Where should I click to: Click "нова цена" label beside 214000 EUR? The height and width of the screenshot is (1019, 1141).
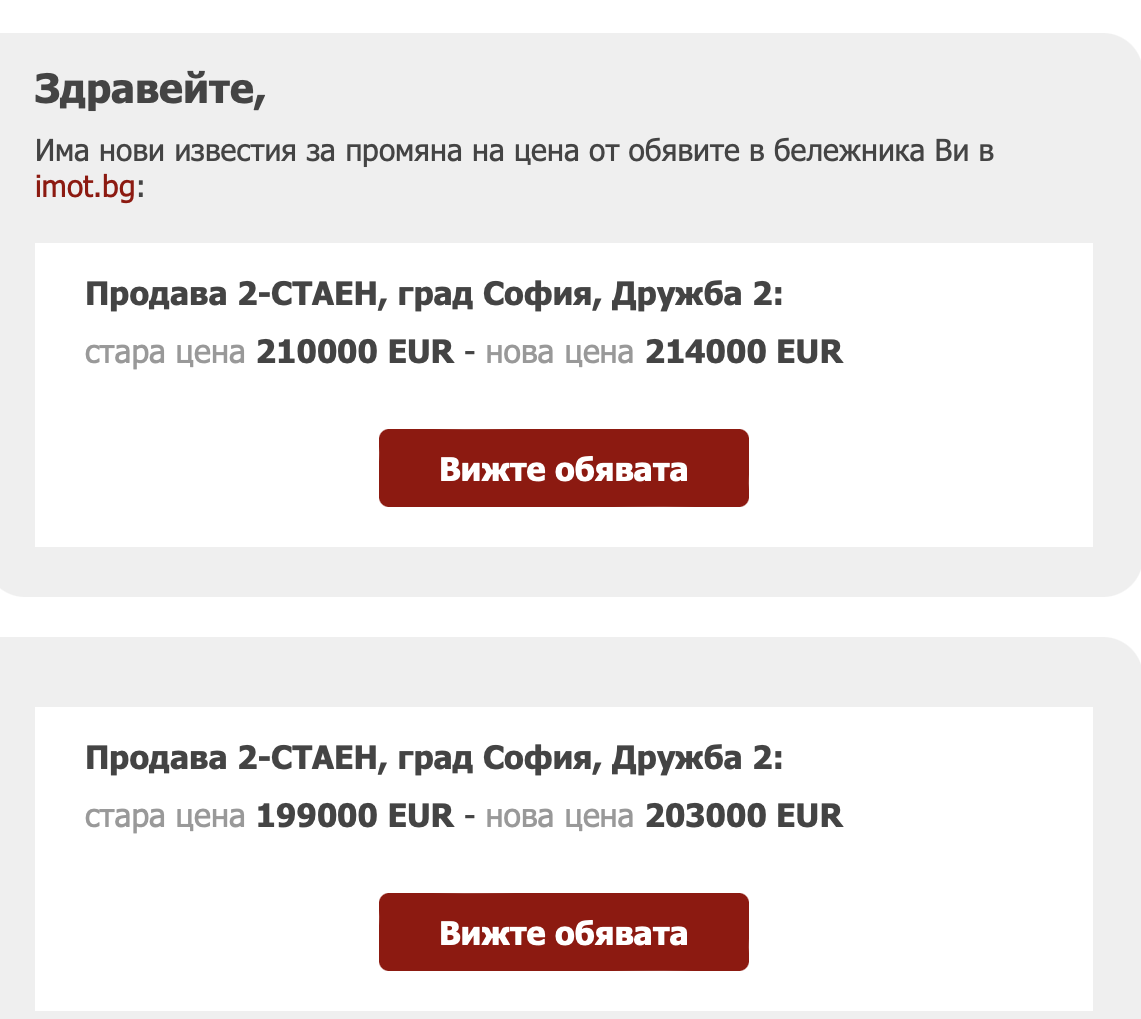pos(559,352)
